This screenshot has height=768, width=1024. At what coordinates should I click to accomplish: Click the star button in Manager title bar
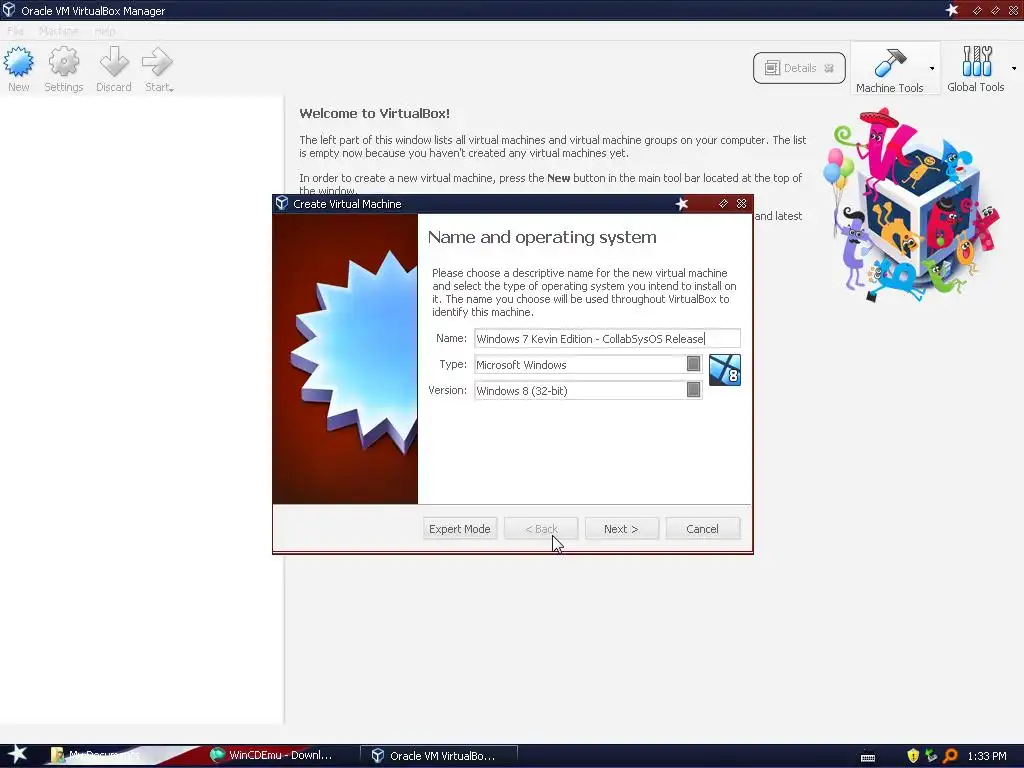click(x=952, y=10)
